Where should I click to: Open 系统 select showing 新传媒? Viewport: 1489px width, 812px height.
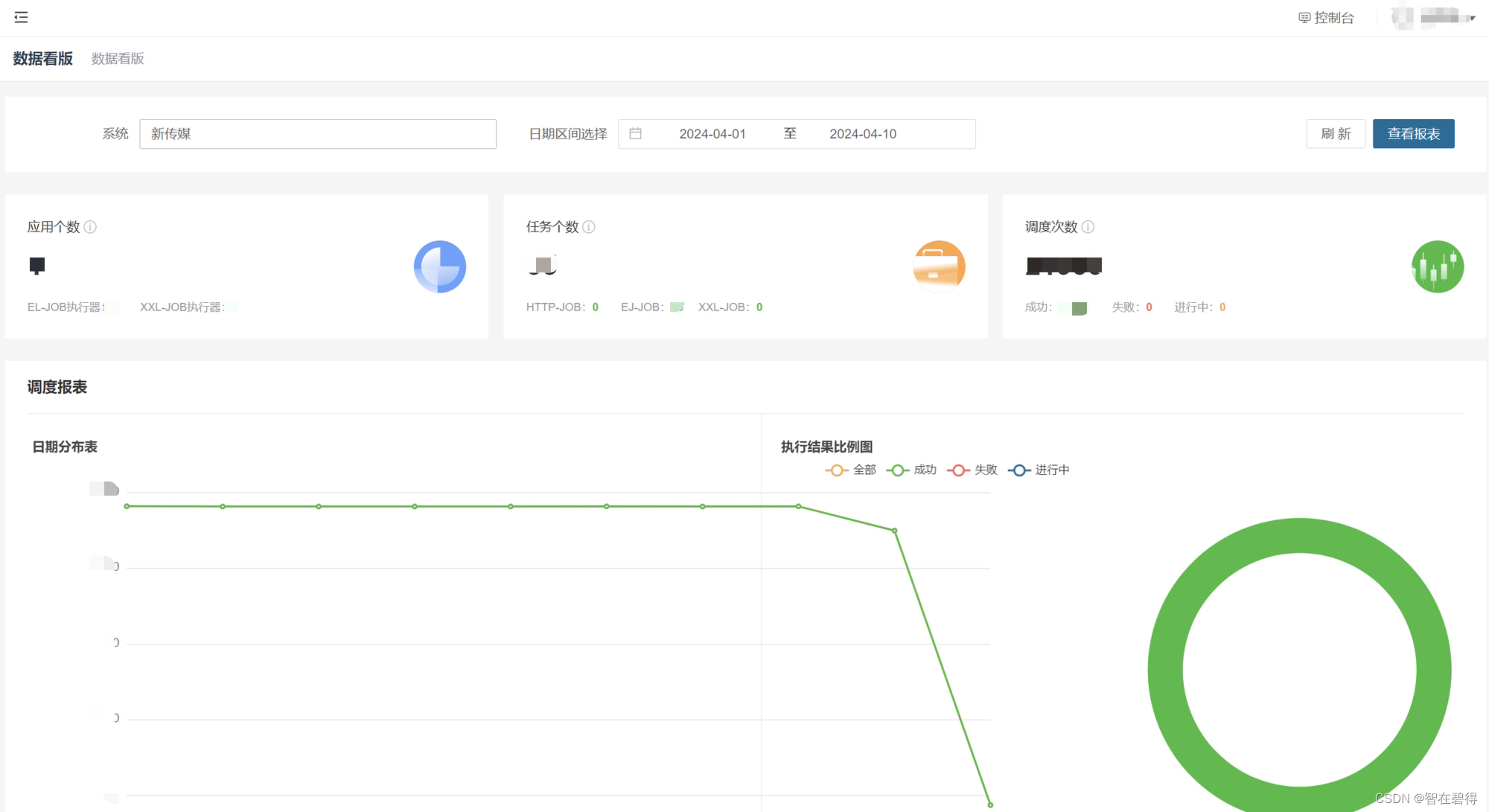318,134
